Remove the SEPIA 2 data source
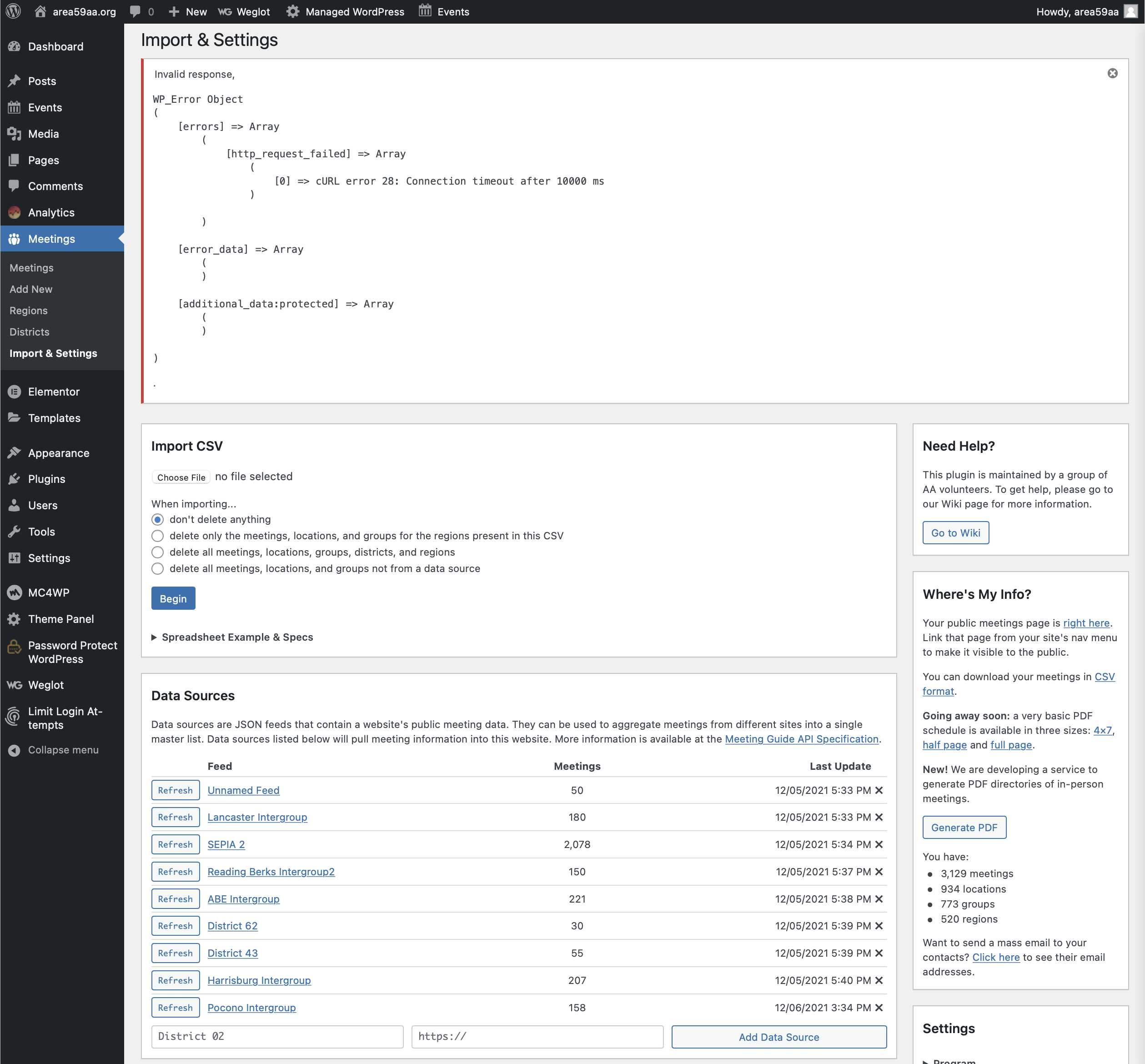Image resolution: width=1145 pixels, height=1064 pixels. pos(879,844)
